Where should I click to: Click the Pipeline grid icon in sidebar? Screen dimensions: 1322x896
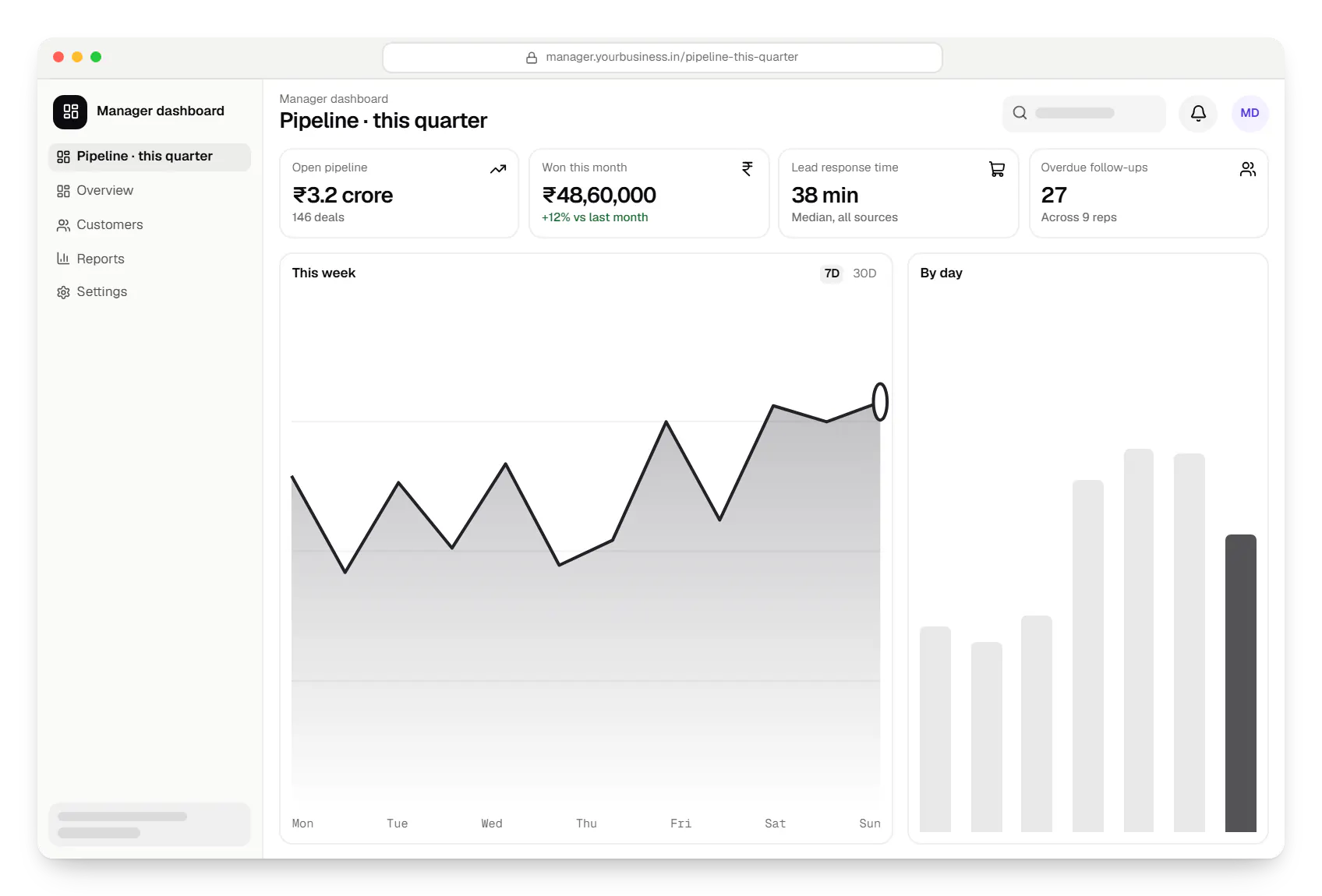point(63,157)
